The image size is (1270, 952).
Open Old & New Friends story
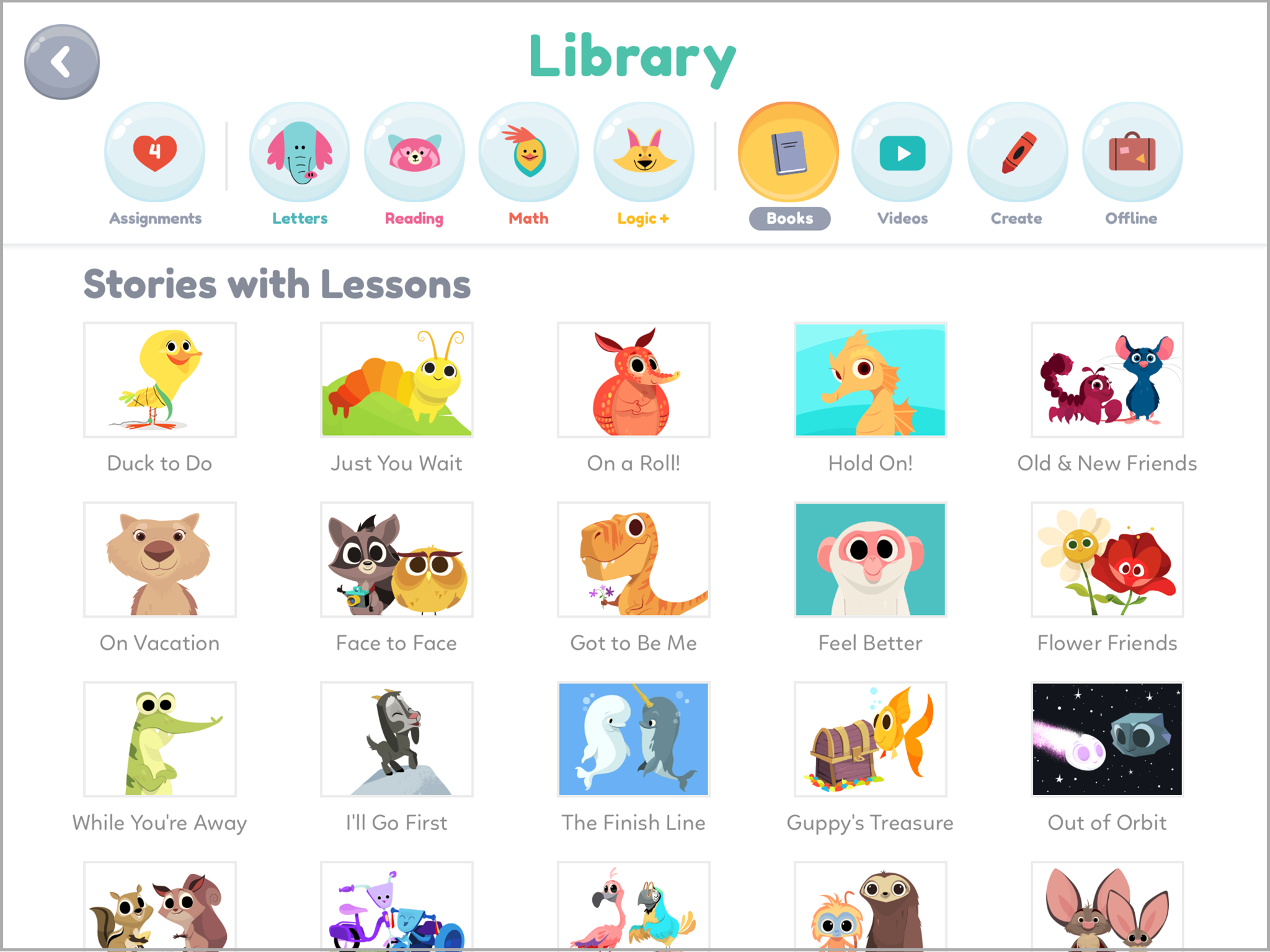pos(1108,379)
